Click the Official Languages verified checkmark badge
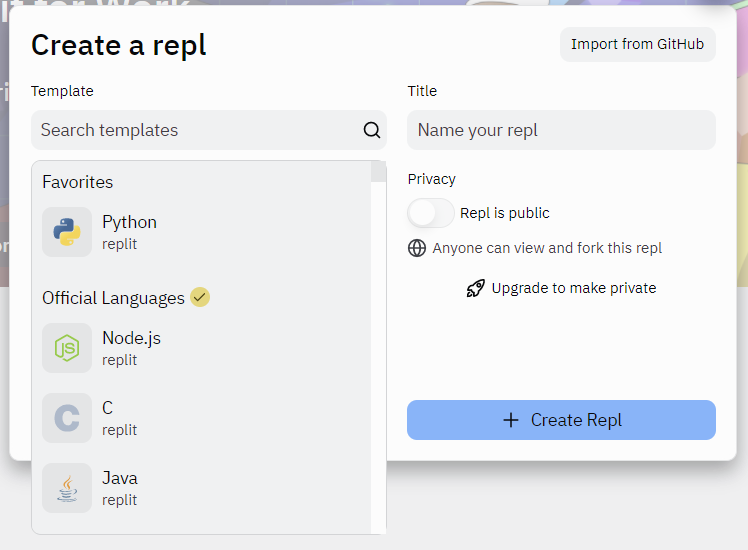The height and width of the screenshot is (550, 748). click(x=200, y=297)
